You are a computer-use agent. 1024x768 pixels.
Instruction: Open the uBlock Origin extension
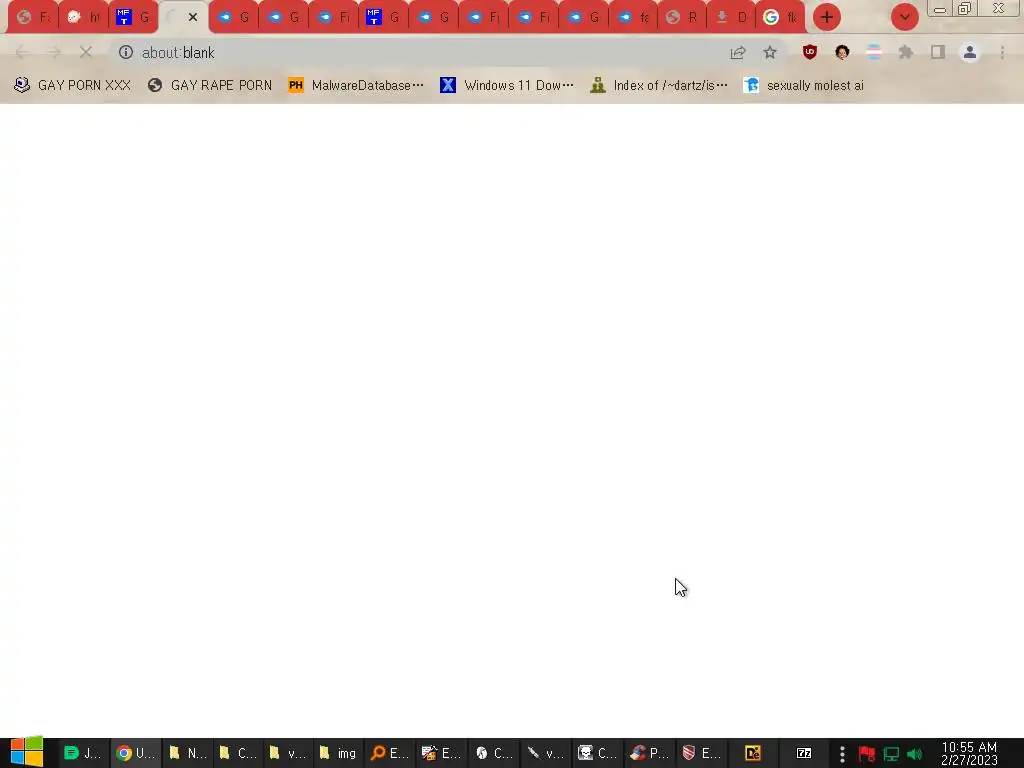click(810, 52)
